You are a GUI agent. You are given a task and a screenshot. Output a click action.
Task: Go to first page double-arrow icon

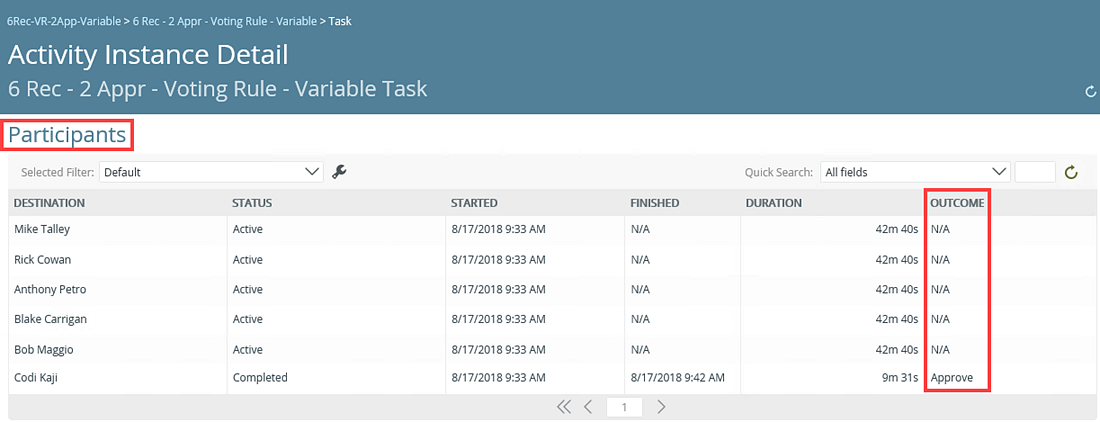(563, 407)
